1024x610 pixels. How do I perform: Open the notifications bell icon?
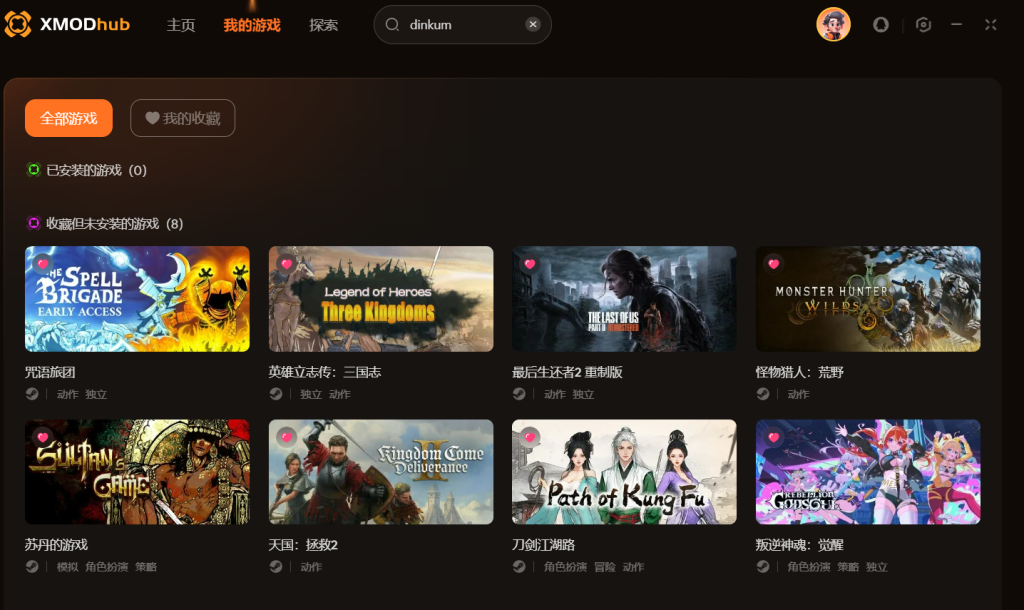pyautogui.click(x=881, y=25)
